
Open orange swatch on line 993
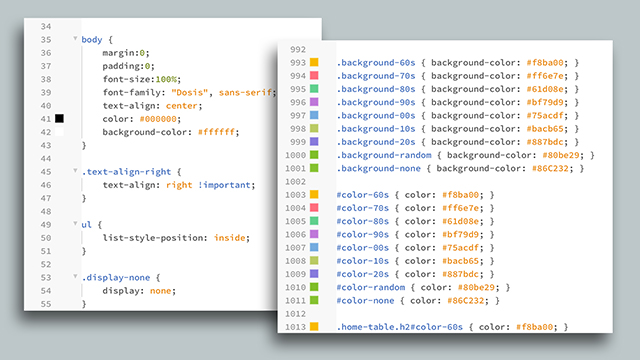pos(314,62)
